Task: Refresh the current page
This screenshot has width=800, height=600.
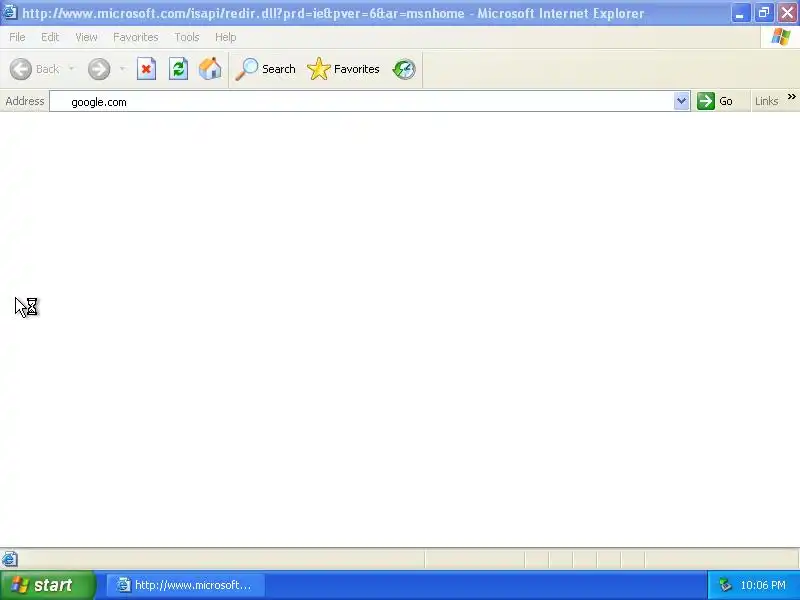Action: 178,69
